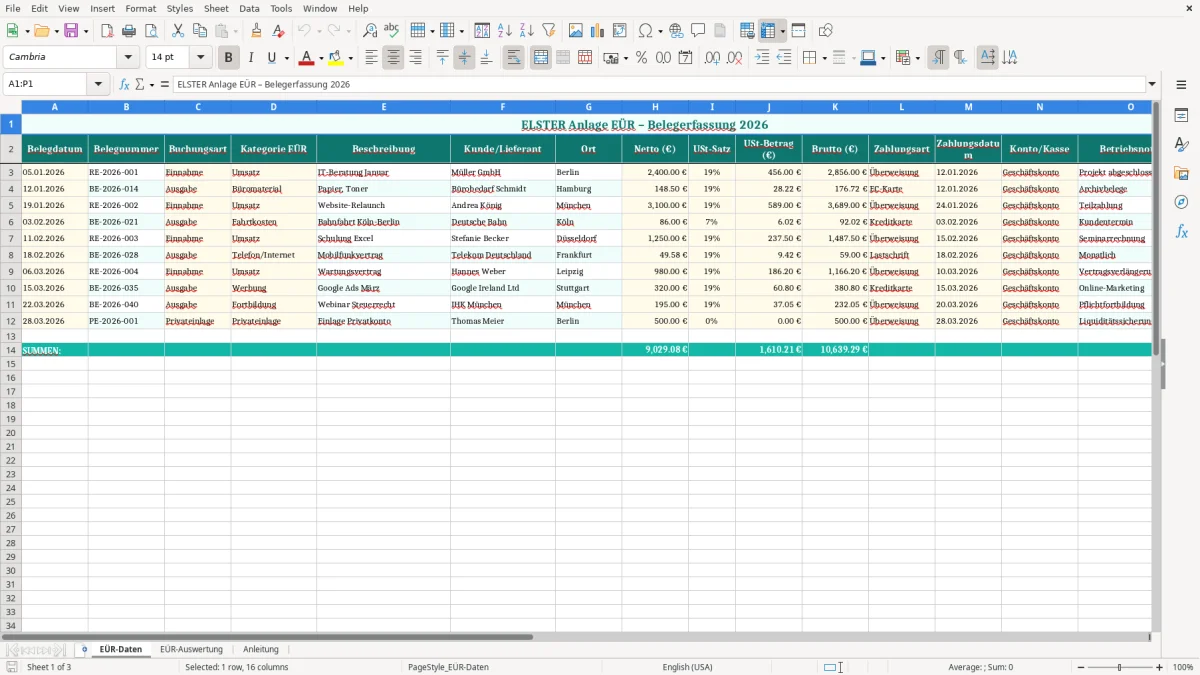Image resolution: width=1200 pixels, height=675 pixels.
Task: Click the Print icon
Action: [129, 31]
